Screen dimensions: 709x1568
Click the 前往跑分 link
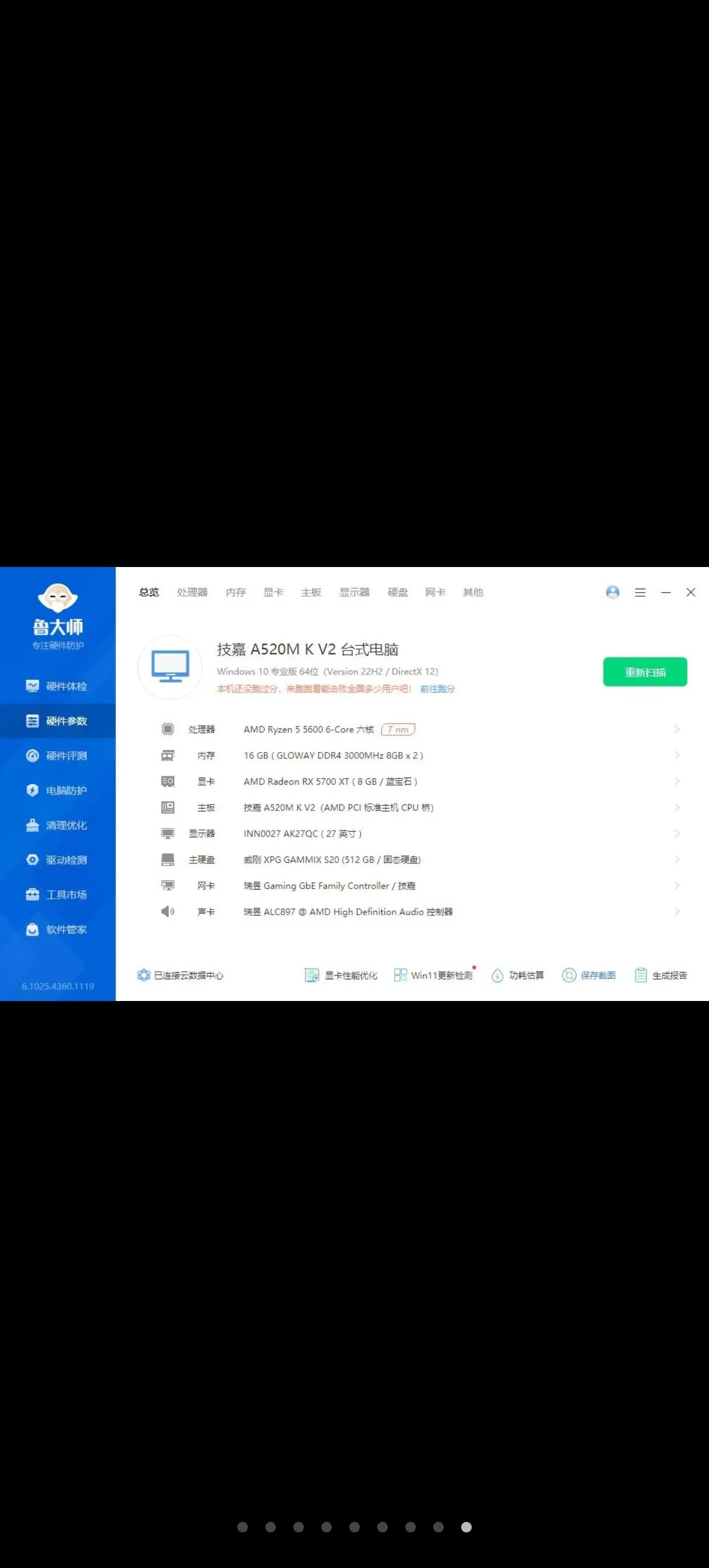click(x=437, y=689)
